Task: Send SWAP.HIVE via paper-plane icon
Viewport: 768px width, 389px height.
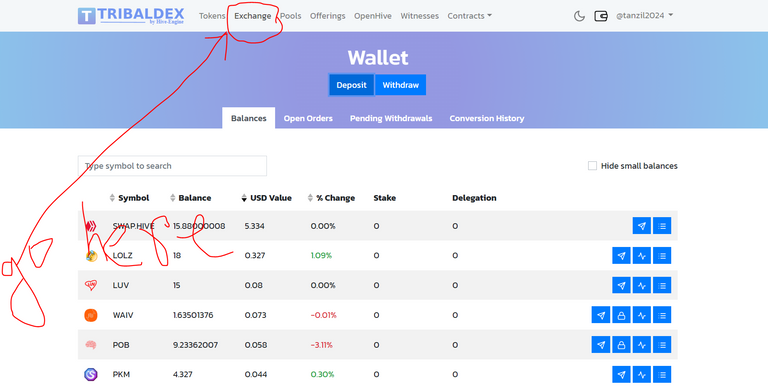Action: tap(642, 226)
